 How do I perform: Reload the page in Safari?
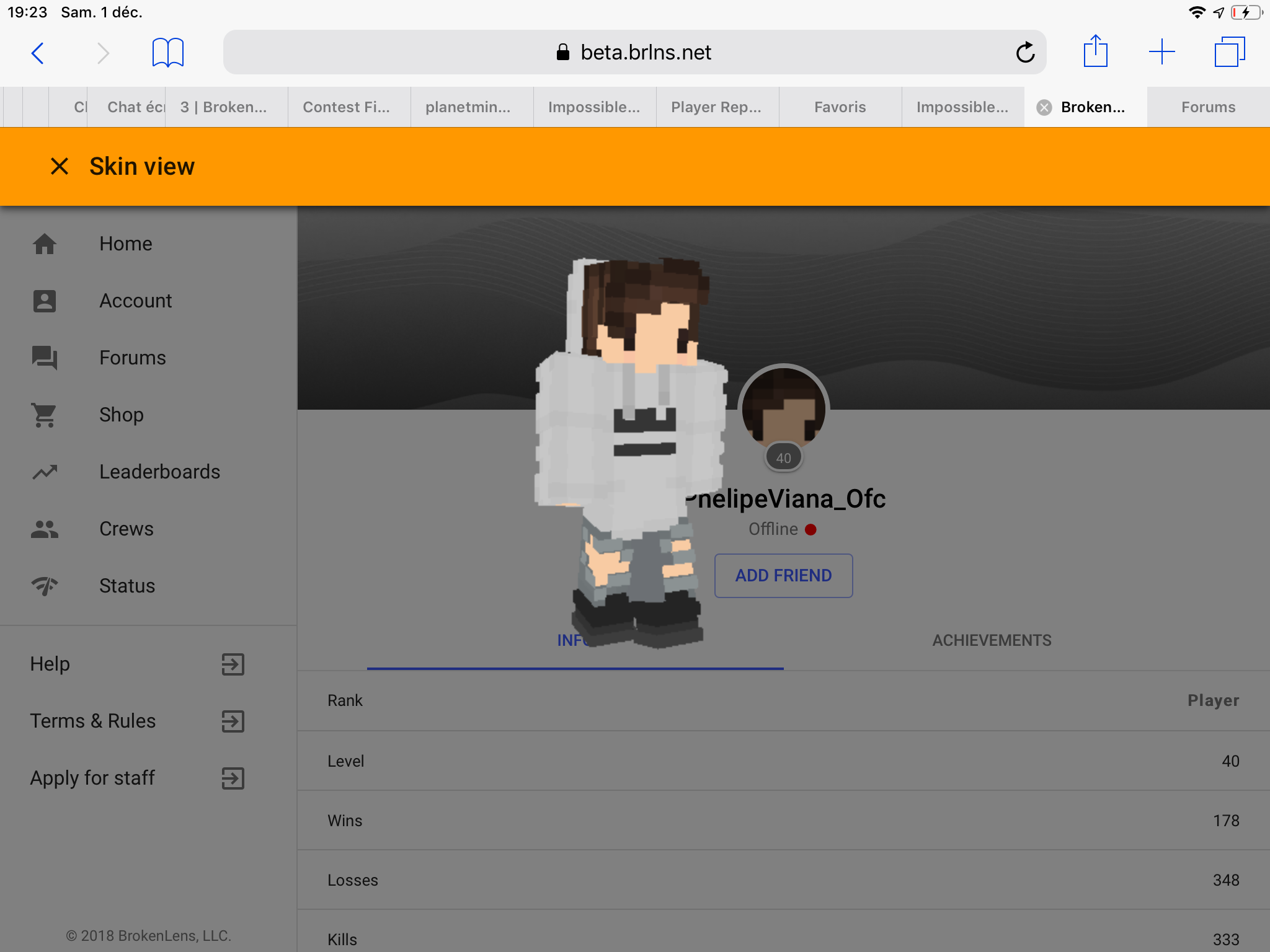(x=1025, y=53)
